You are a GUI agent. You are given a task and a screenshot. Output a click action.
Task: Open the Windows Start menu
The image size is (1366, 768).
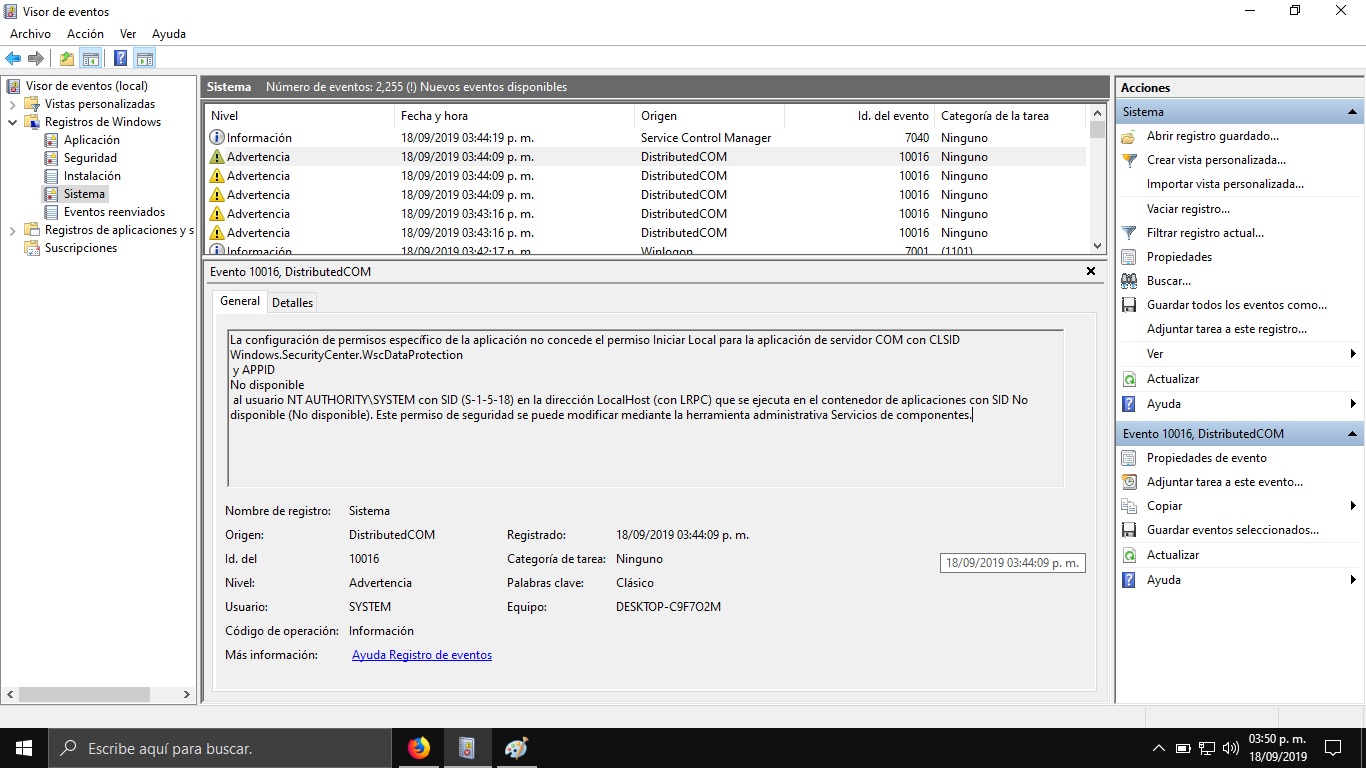point(24,748)
